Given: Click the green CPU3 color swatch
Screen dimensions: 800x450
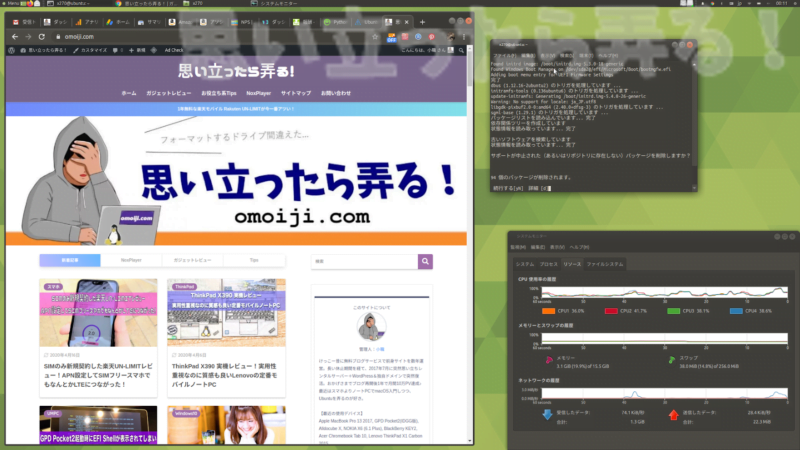Looking at the screenshot, I should (673, 311).
